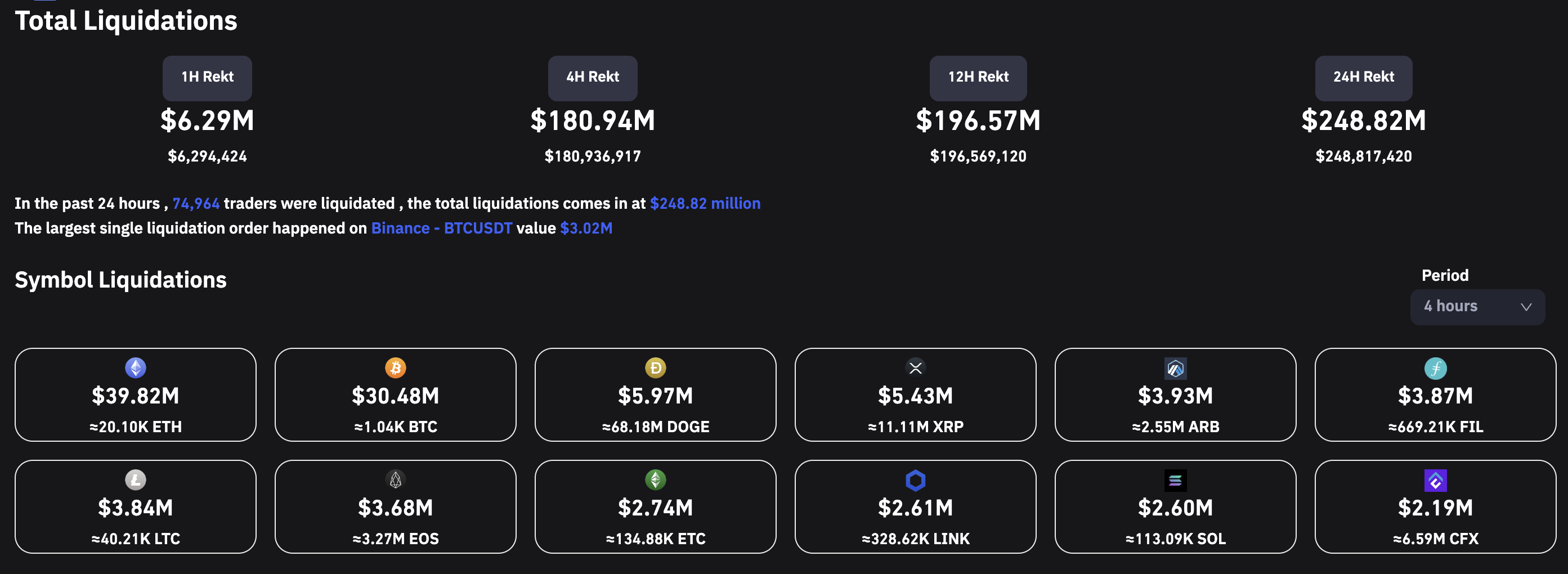Click the Bitcoin coin icon
Screen dimensions: 1568x574
[x=396, y=367]
